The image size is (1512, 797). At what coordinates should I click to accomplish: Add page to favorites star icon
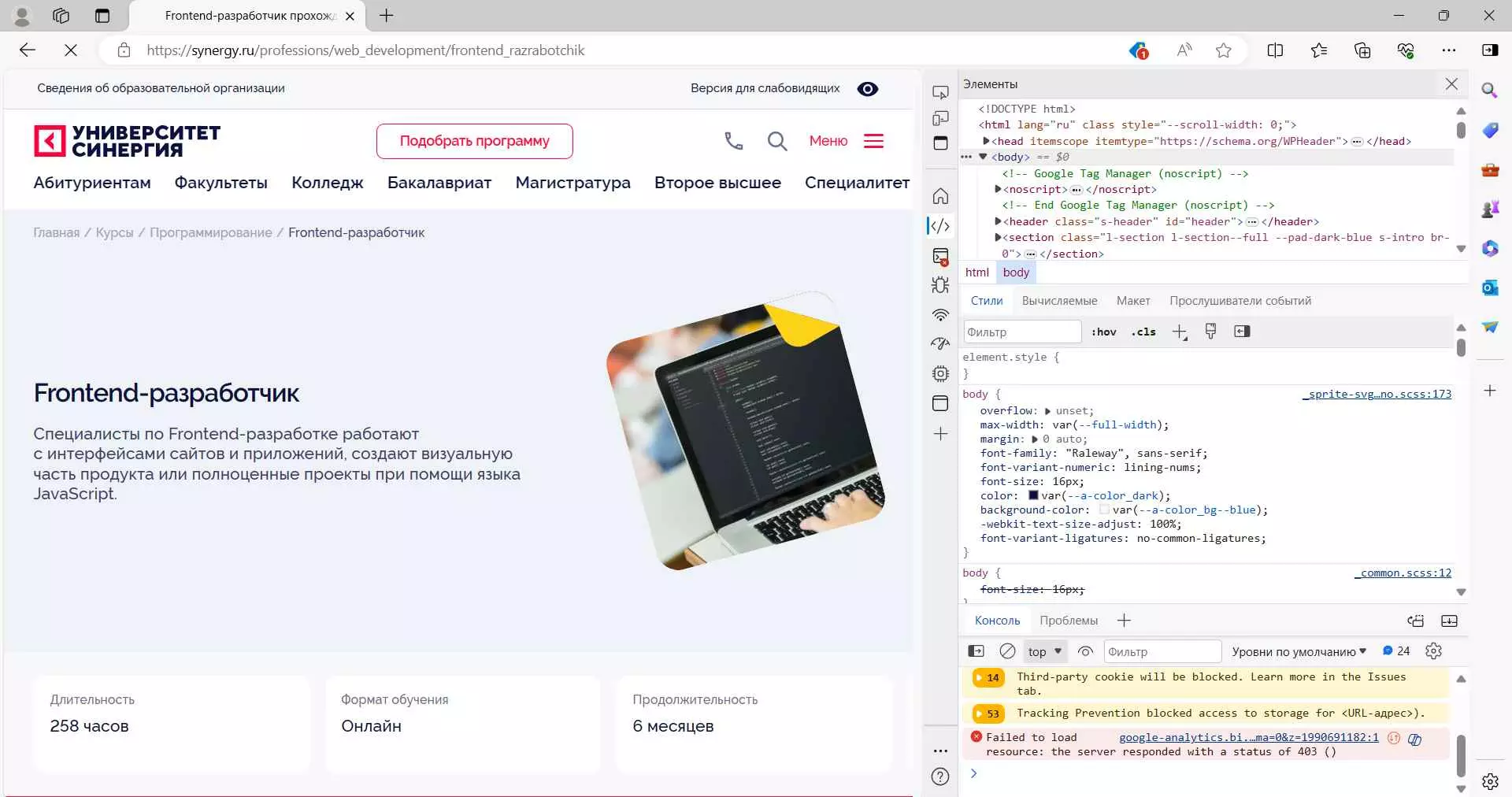click(1223, 50)
